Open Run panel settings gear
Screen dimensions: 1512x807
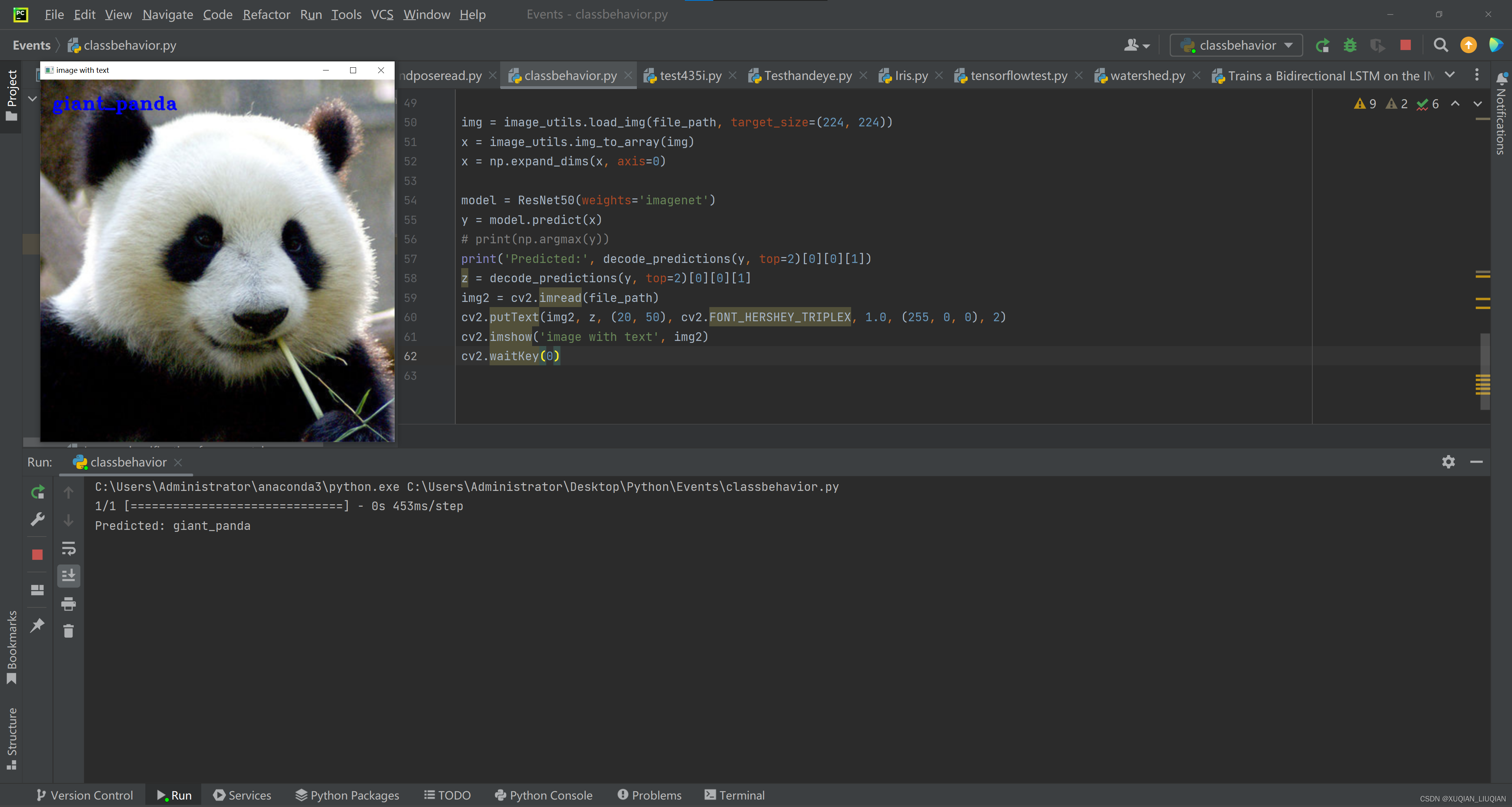click(x=1448, y=462)
